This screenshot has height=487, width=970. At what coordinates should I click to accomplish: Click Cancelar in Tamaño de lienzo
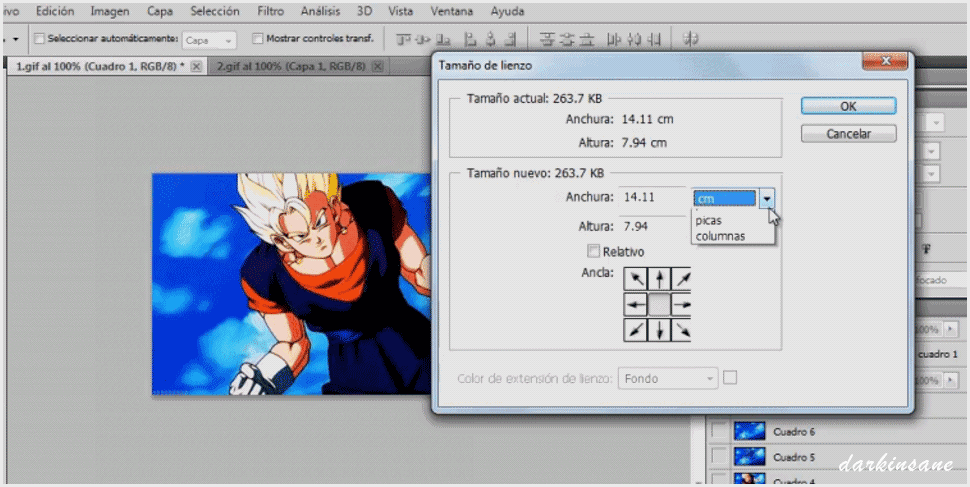pos(848,134)
